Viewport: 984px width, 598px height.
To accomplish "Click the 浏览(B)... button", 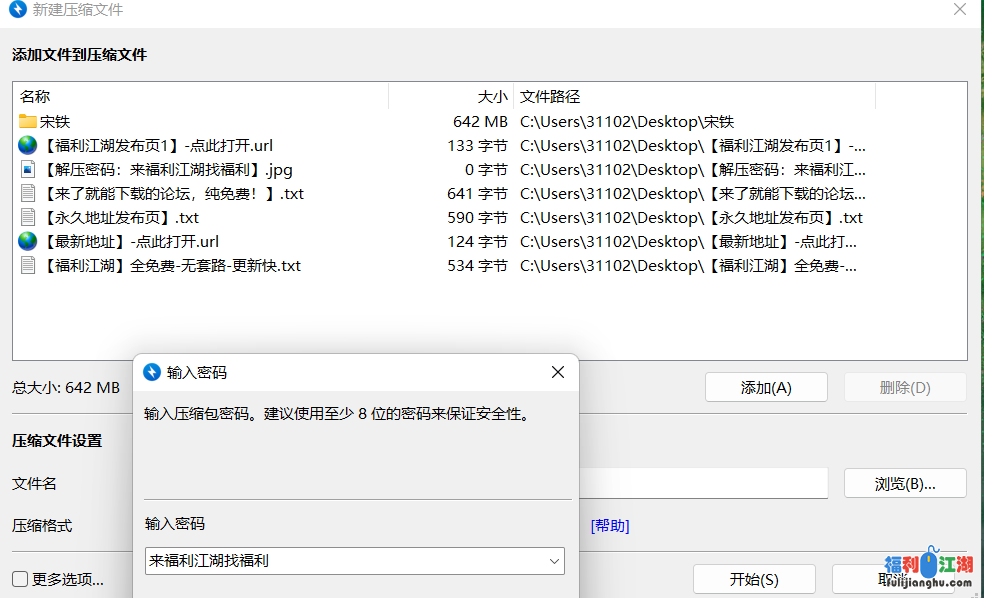I will (904, 484).
